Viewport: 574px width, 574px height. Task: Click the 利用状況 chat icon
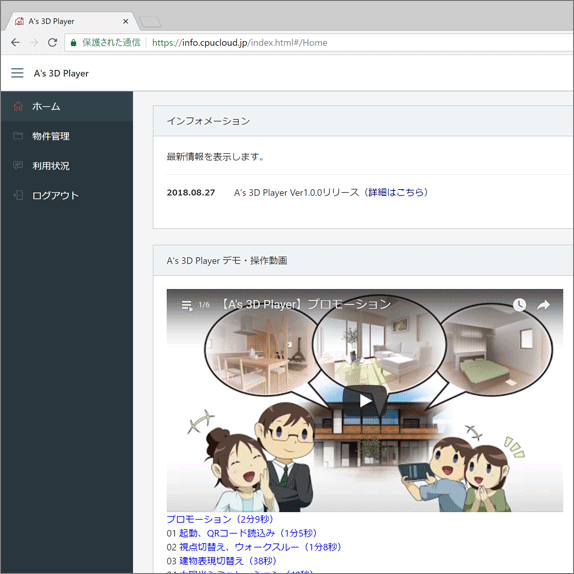18,165
